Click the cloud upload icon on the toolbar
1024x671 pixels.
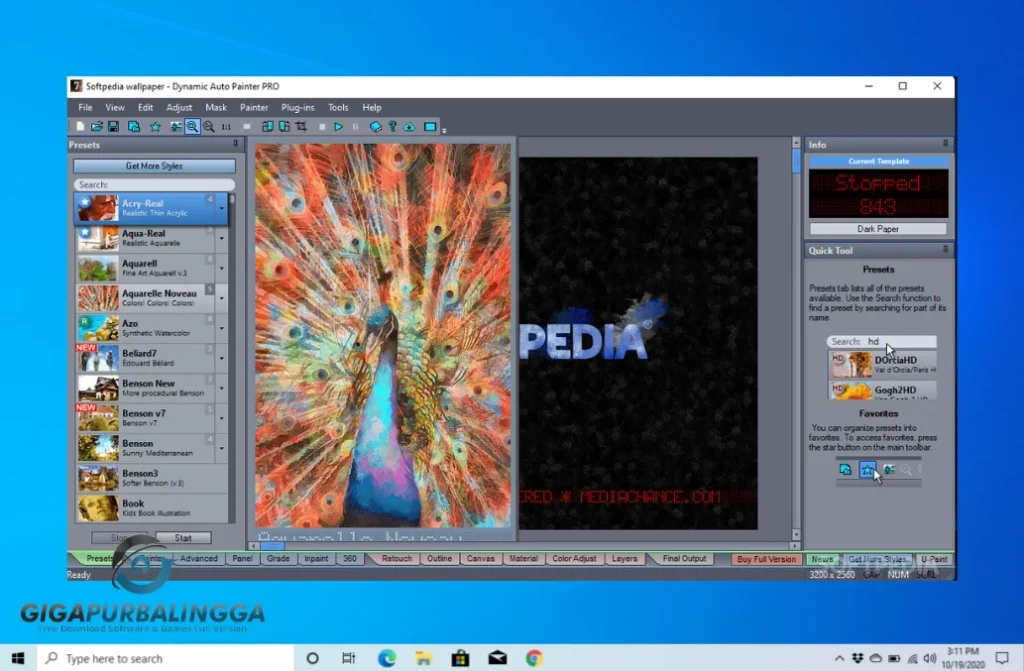409,126
